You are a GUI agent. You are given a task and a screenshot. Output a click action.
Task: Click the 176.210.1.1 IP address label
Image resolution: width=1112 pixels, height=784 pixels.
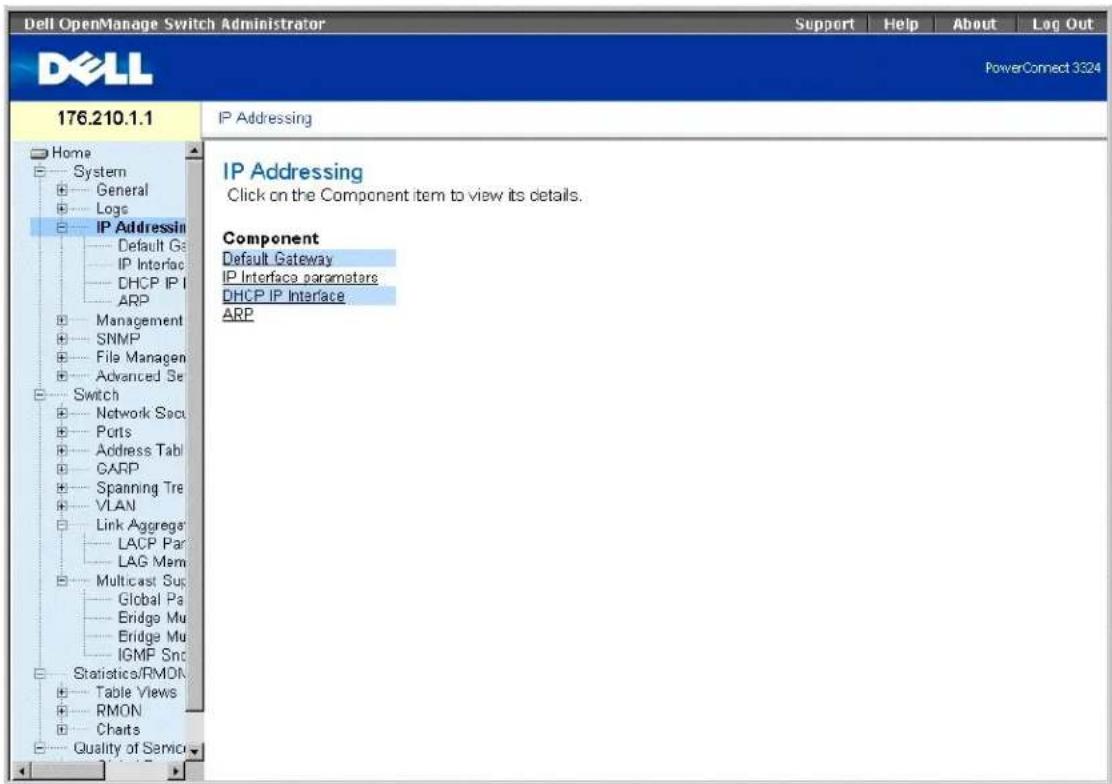coord(105,118)
